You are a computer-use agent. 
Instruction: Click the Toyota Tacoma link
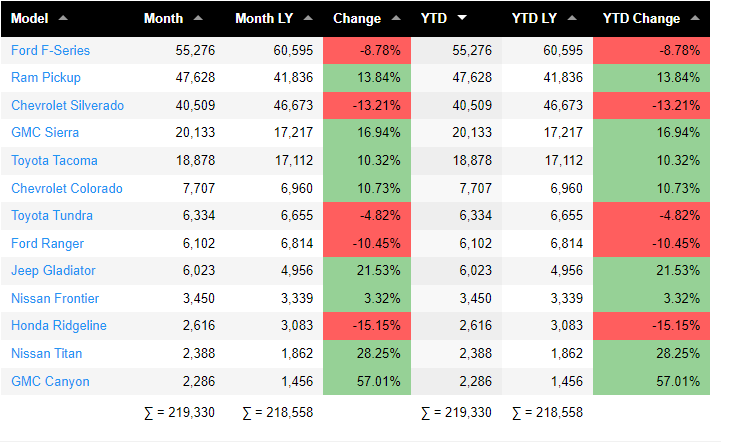(54, 160)
